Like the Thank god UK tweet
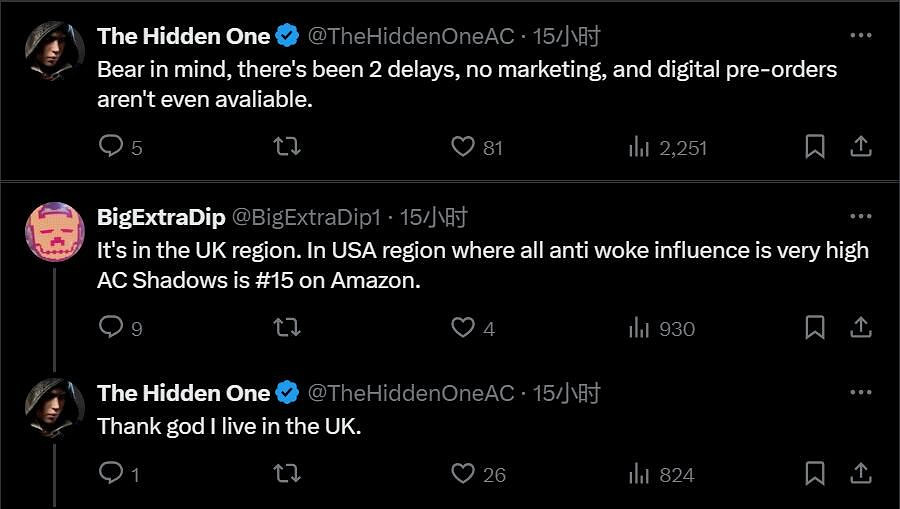Viewport: 900px width, 509px height. [462, 474]
